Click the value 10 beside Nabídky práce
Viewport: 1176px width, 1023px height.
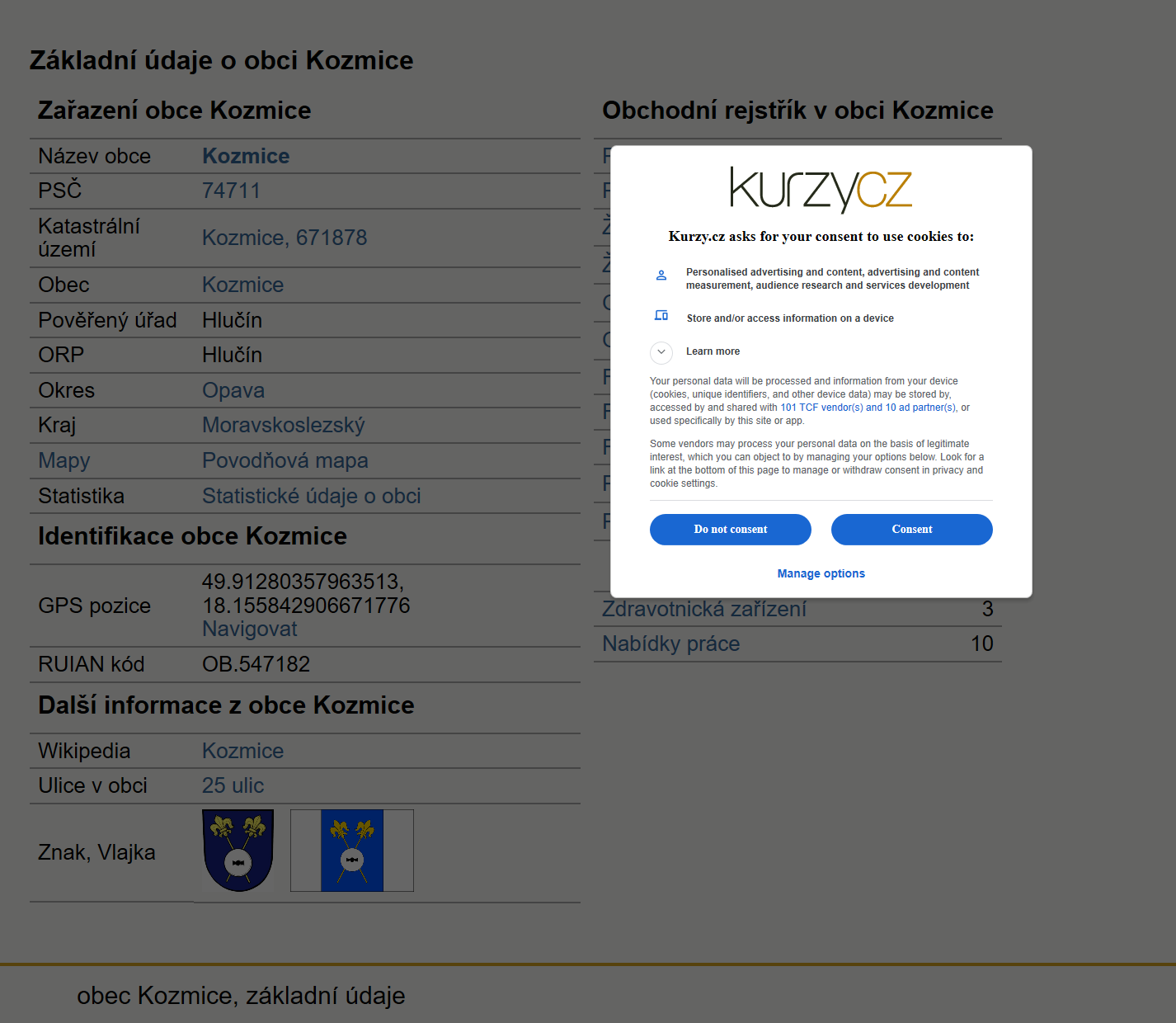click(981, 643)
